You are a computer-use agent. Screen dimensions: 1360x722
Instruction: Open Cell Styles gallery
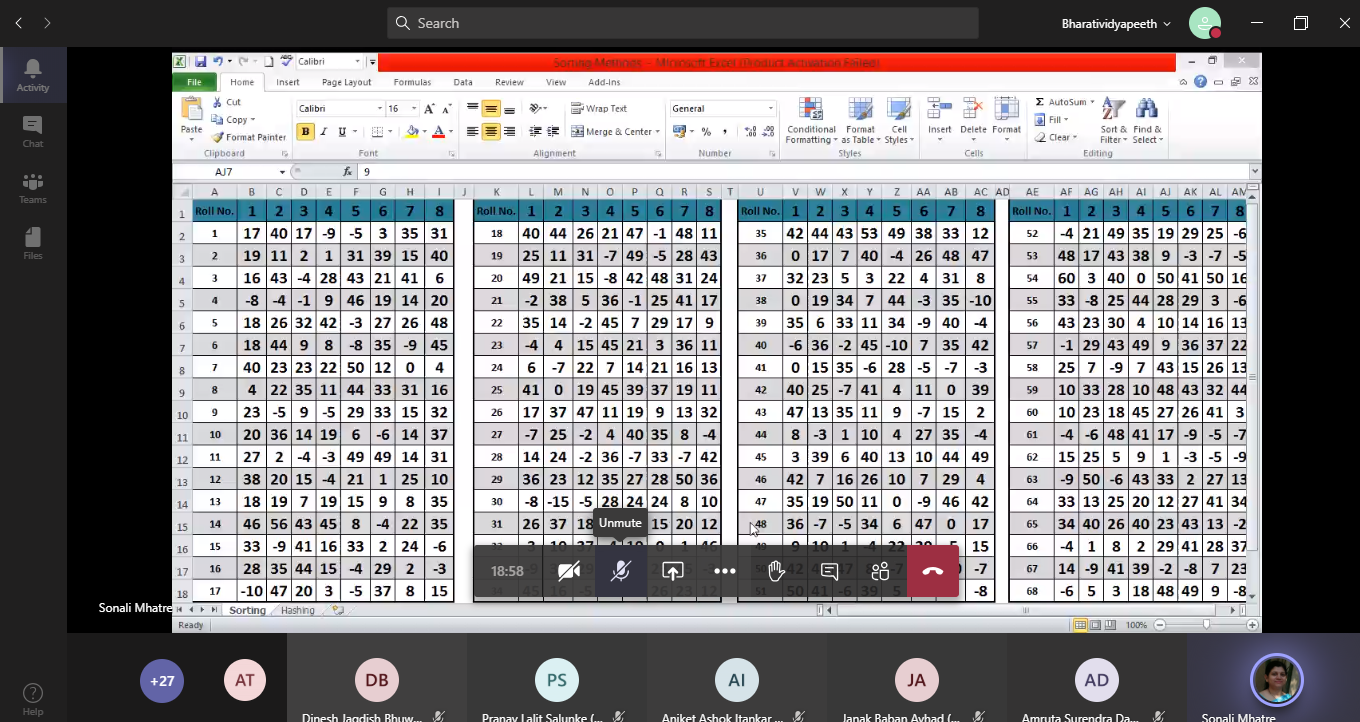[x=899, y=121]
